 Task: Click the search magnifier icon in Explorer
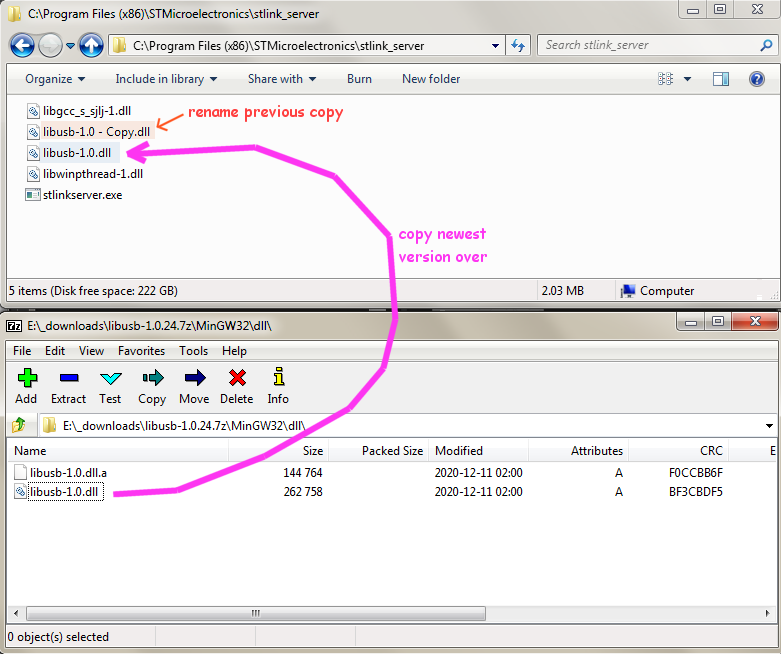point(766,45)
